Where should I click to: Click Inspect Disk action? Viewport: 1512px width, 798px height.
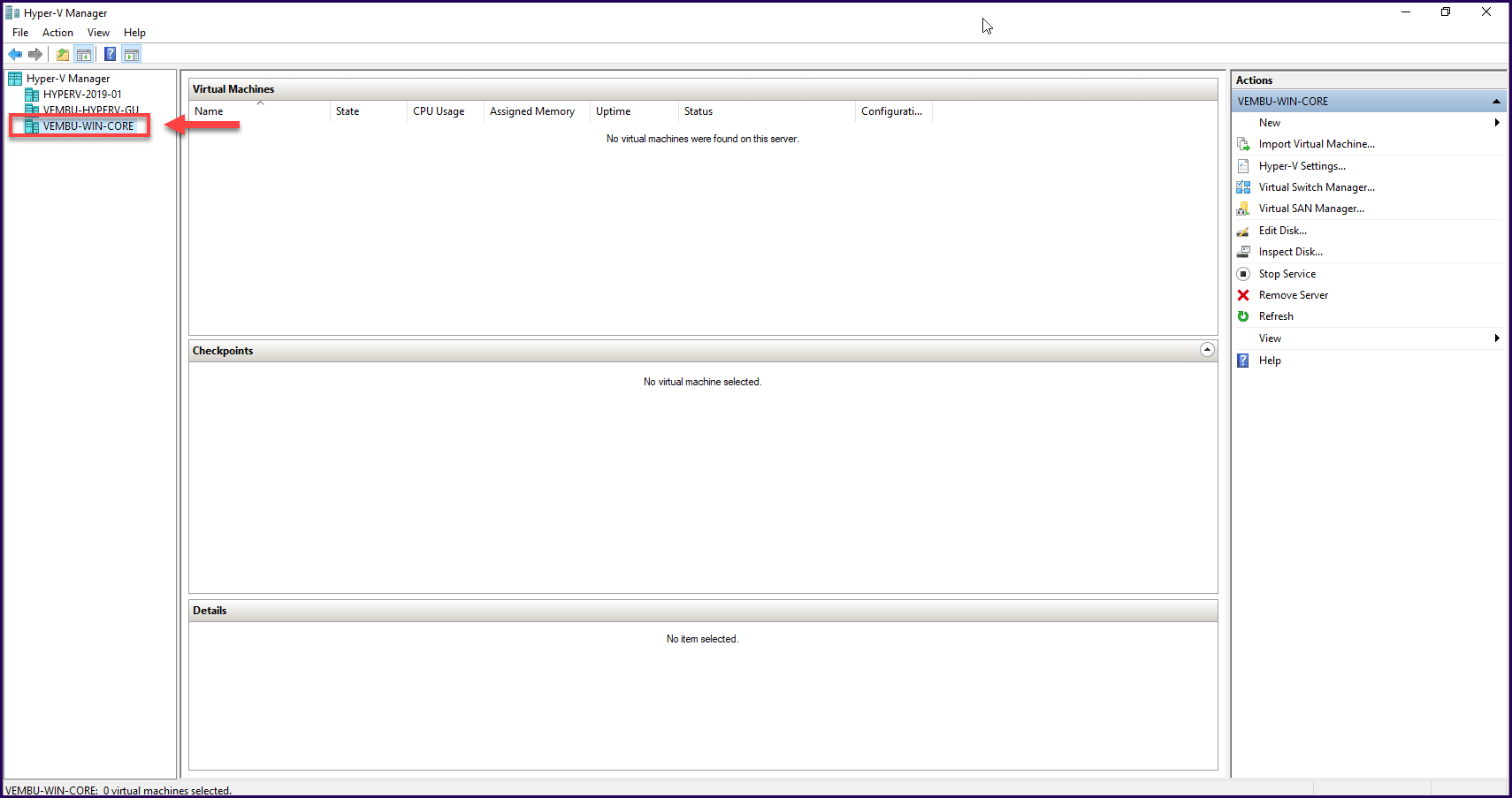pos(1290,252)
